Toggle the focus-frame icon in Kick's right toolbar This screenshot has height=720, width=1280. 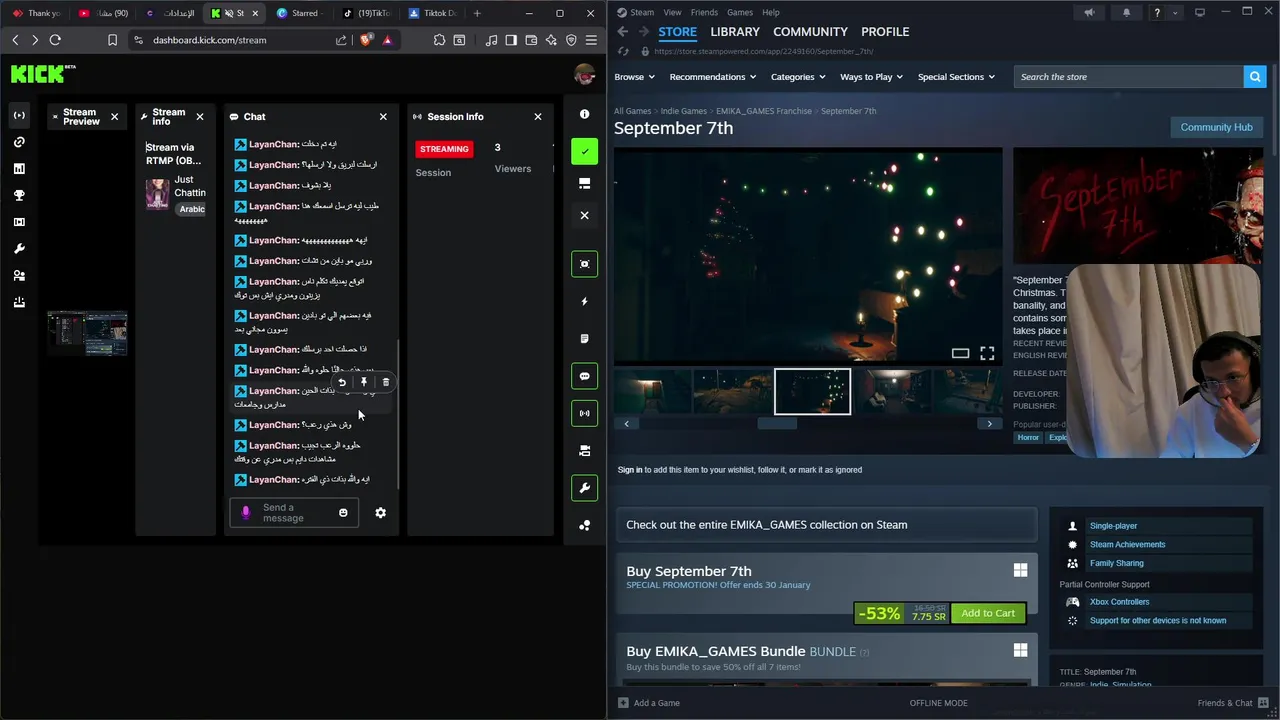585,264
